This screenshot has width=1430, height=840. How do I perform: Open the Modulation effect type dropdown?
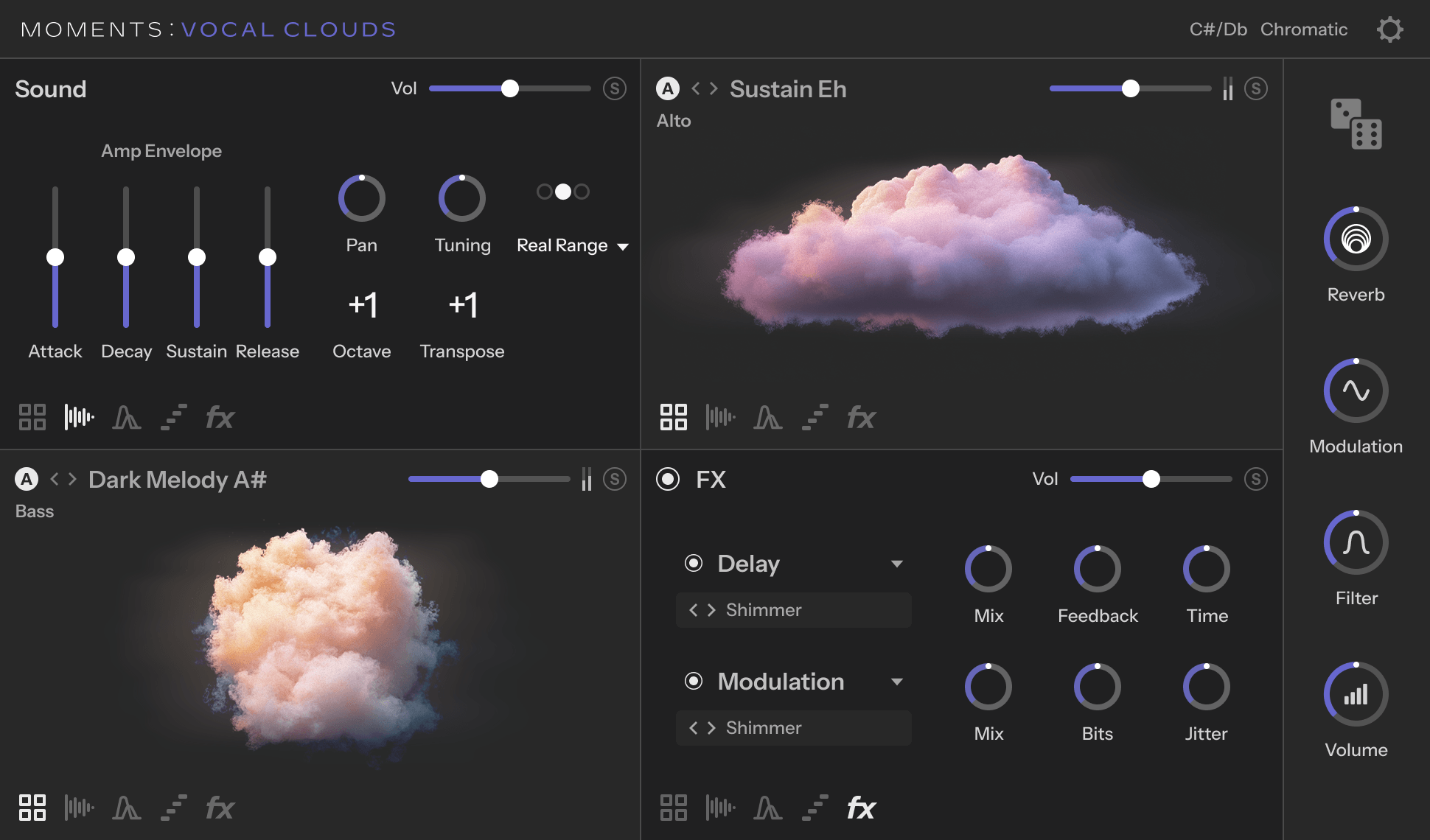[896, 682]
